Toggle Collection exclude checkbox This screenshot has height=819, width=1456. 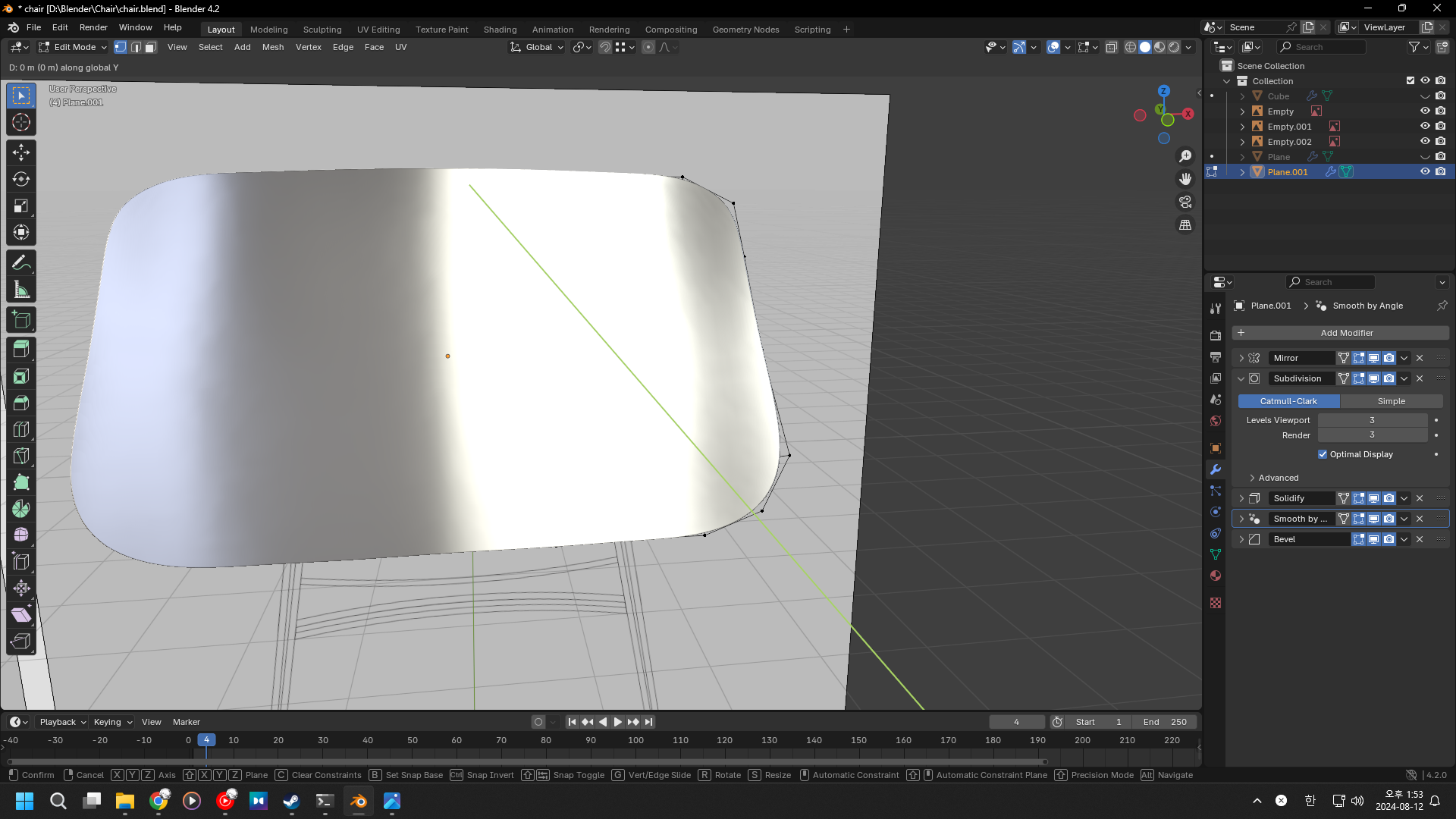click(x=1410, y=81)
